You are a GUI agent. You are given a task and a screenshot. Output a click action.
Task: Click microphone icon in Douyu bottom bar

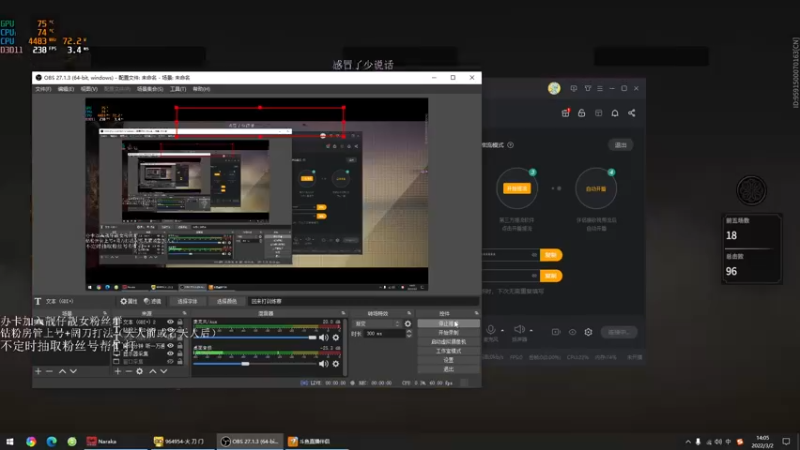pos(490,330)
